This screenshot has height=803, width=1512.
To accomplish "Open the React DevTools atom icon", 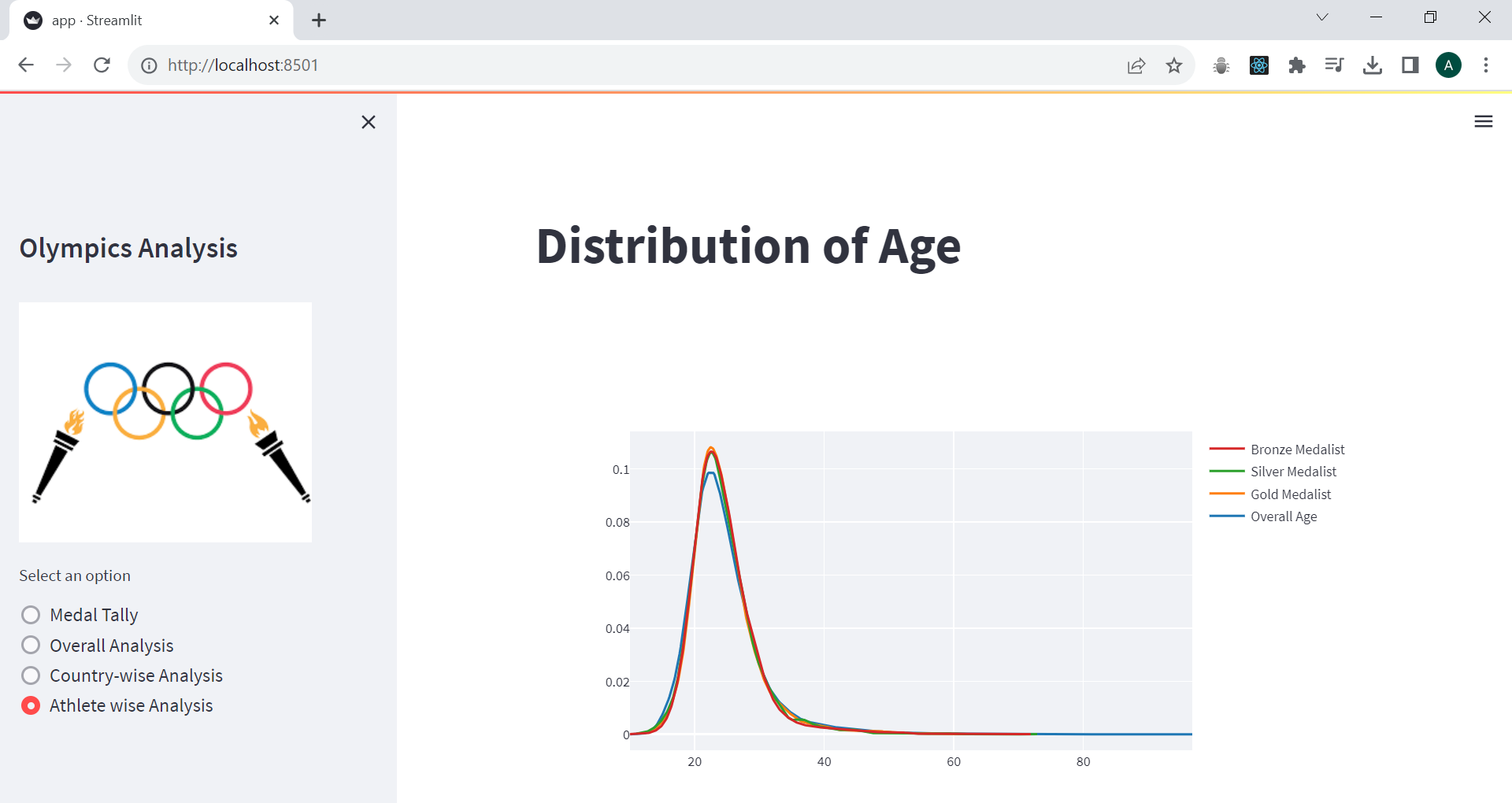I will click(x=1258, y=65).
